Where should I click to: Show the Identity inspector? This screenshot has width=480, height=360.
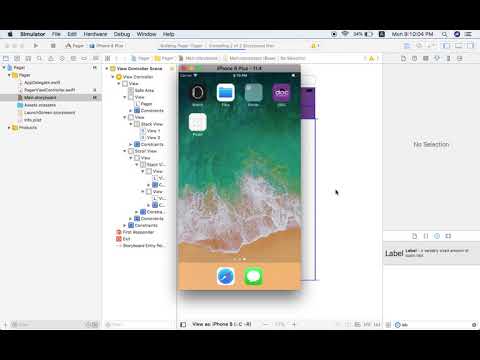click(426, 58)
